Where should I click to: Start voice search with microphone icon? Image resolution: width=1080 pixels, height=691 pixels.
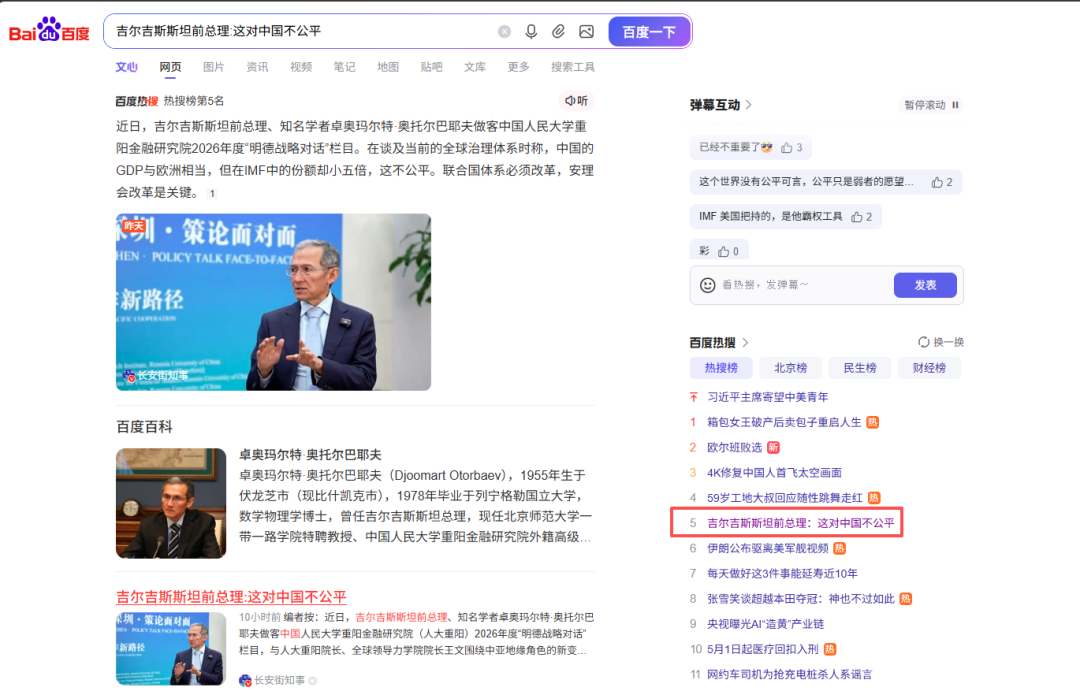531,32
